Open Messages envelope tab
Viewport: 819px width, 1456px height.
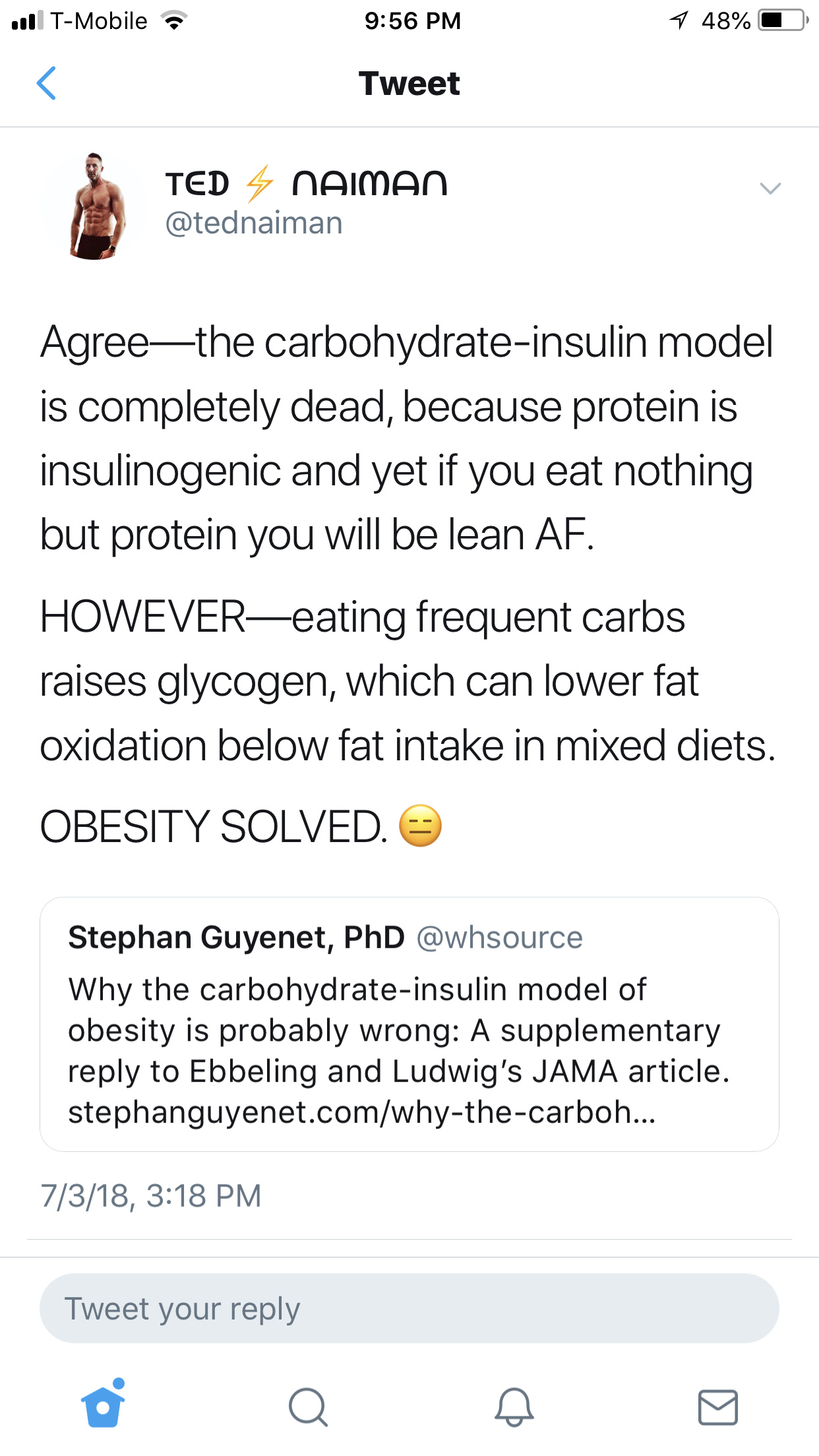click(x=717, y=1407)
